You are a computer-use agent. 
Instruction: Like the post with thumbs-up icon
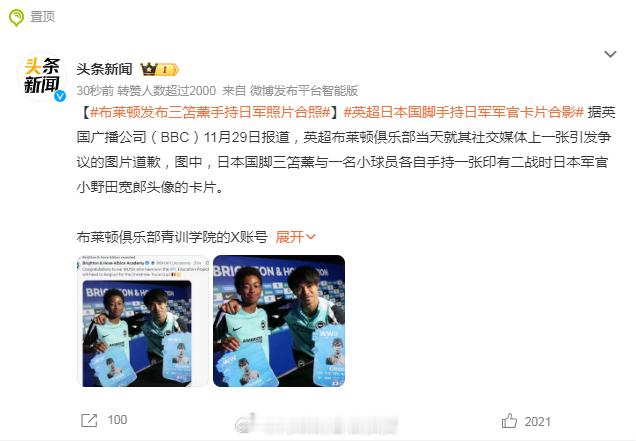(509, 421)
